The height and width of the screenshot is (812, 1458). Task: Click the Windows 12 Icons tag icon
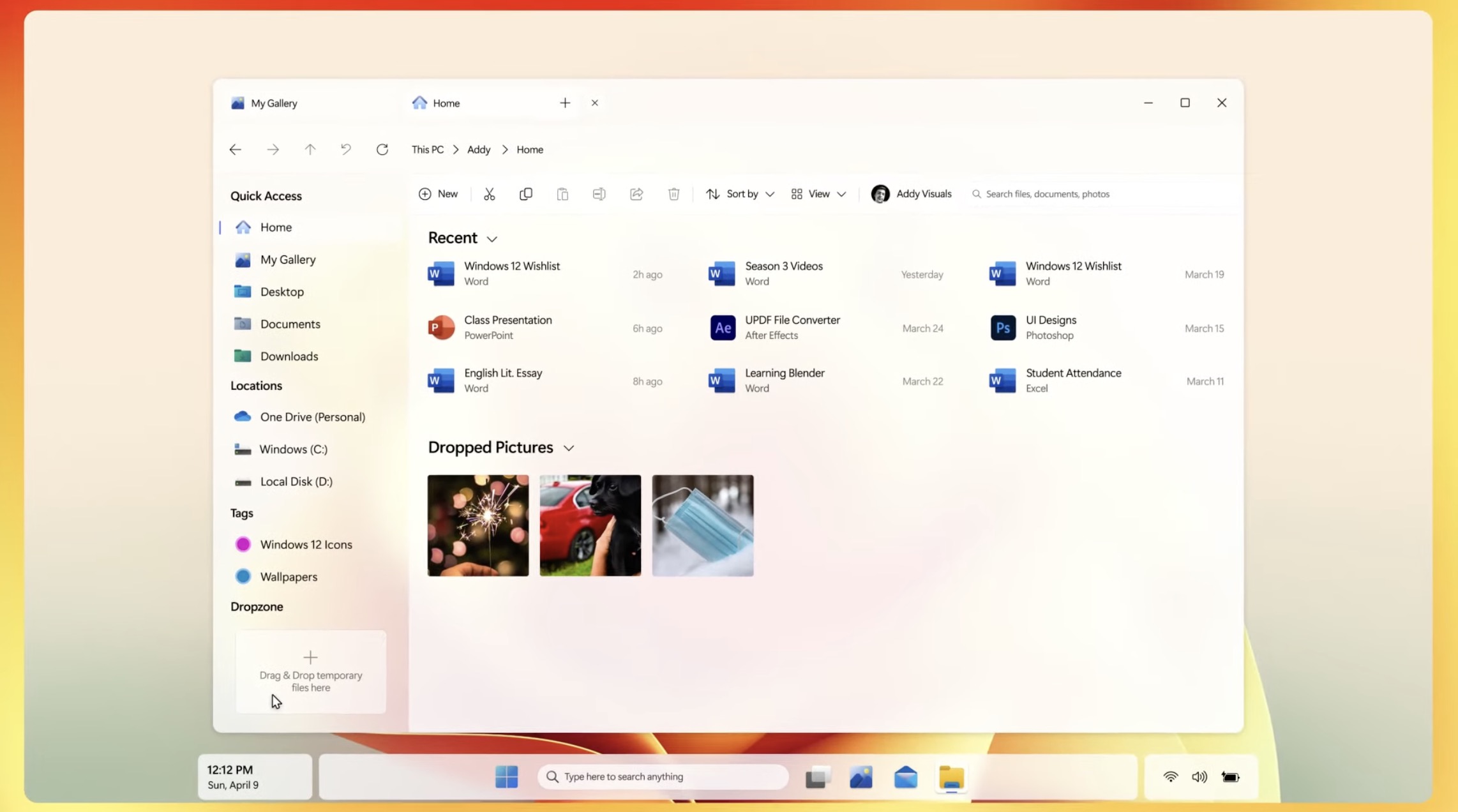click(x=243, y=544)
